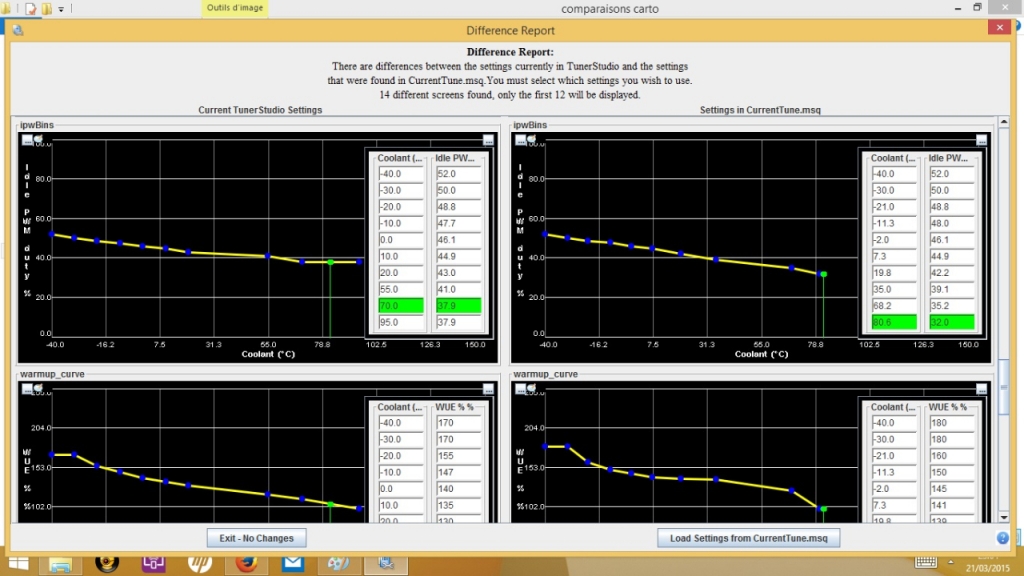1024x576 pixels.
Task: Click green selected point on right warmup_curve graph
Action: pyautogui.click(x=824, y=509)
